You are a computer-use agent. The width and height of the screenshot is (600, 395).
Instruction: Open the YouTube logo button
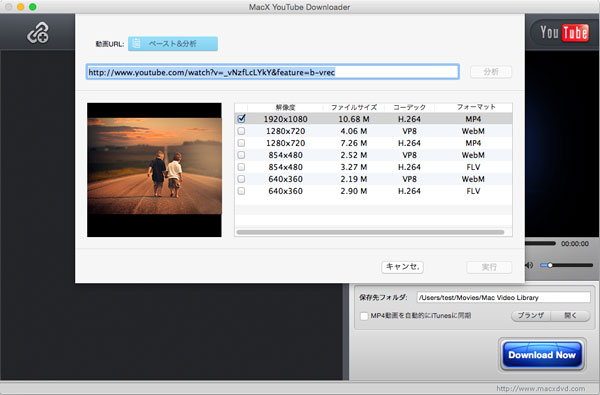pyautogui.click(x=564, y=33)
